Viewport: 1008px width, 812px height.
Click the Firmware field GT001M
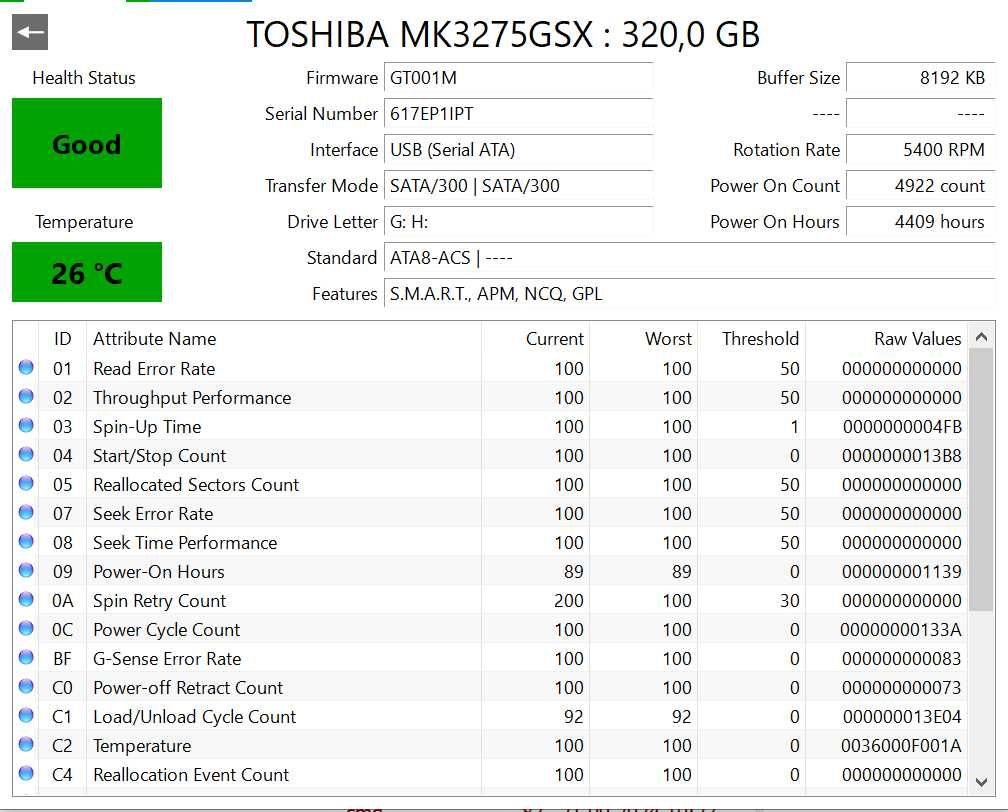coord(519,78)
